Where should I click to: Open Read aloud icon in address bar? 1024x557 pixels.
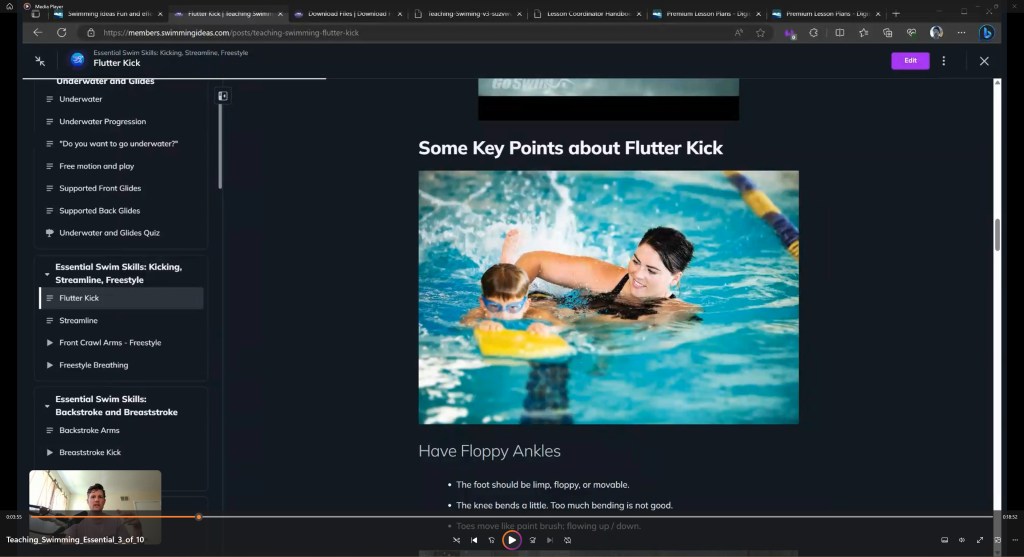click(739, 33)
